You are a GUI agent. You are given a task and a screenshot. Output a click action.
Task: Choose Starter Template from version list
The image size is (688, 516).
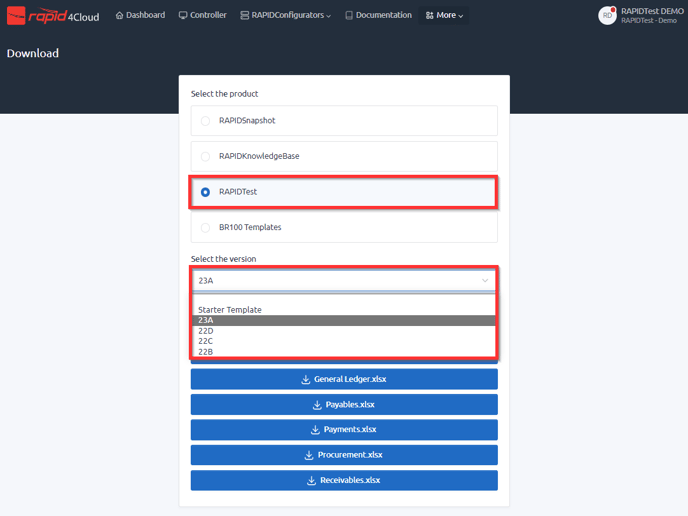pyautogui.click(x=230, y=310)
